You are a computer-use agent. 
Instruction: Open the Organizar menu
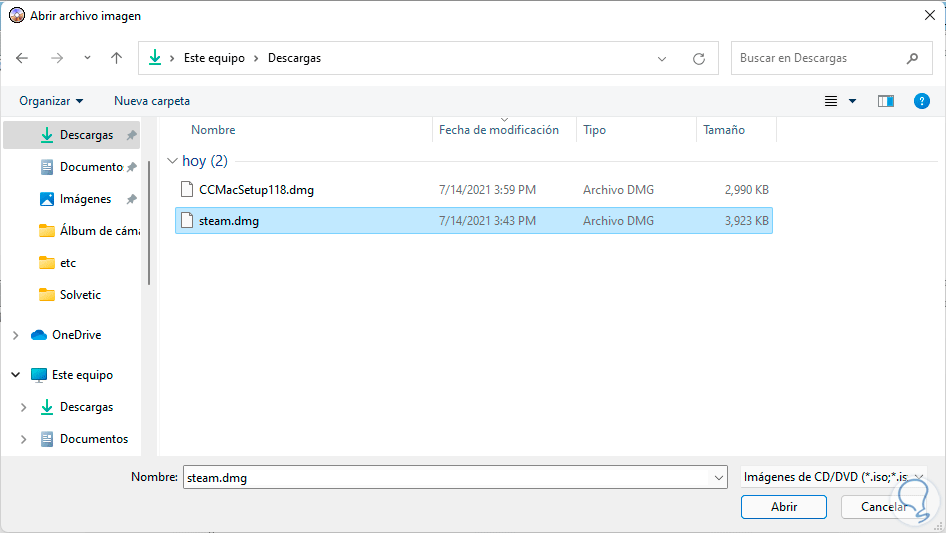pos(51,101)
